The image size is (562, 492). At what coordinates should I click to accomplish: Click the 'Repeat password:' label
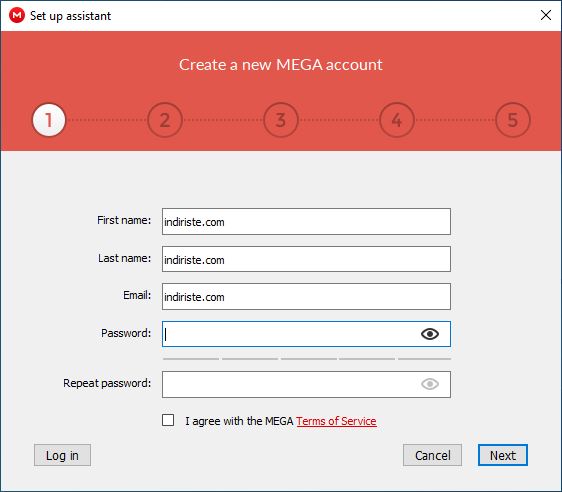pos(107,383)
